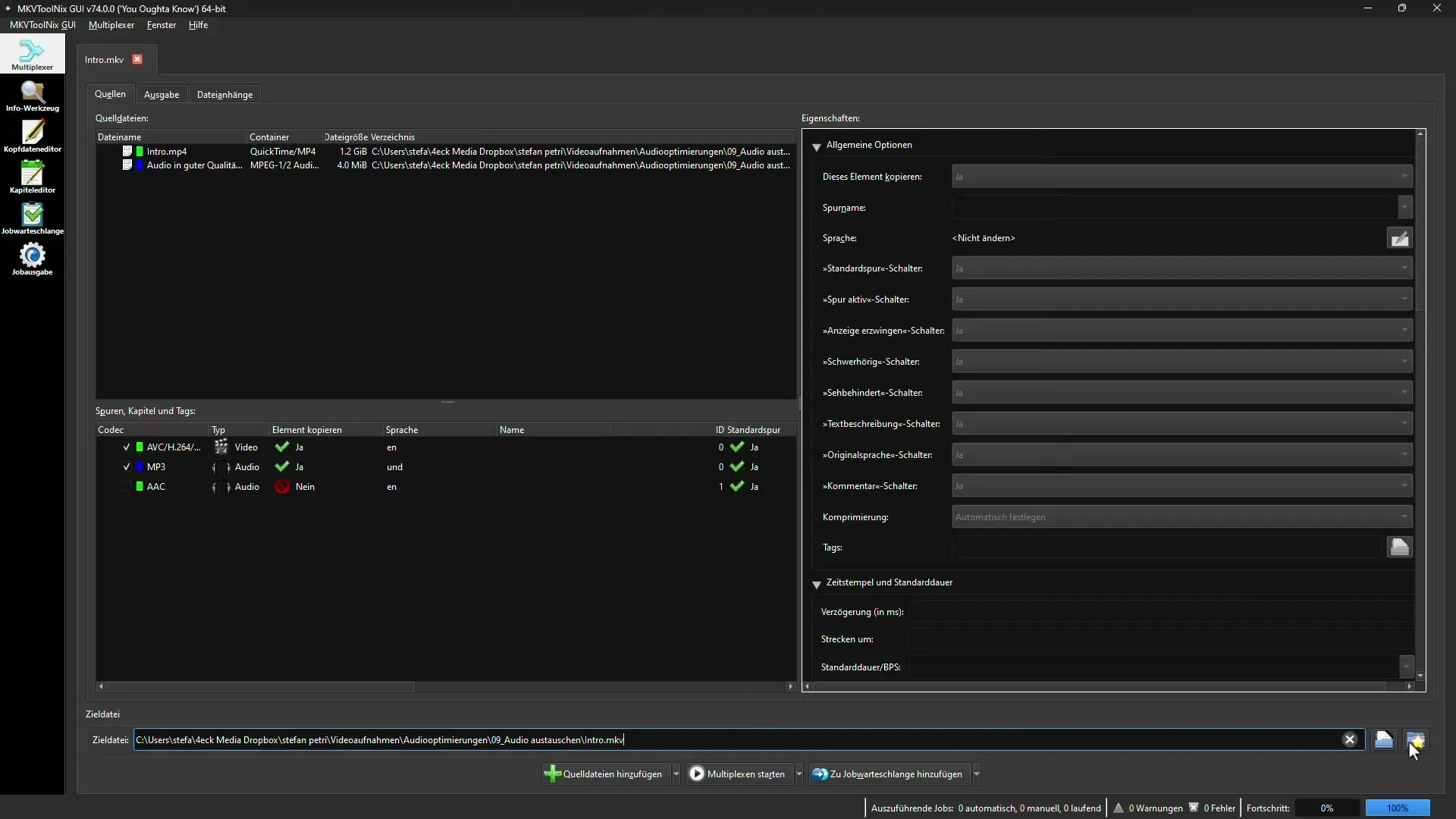Collapse Zeitstempel und Standarddauer section
The height and width of the screenshot is (819, 1456).
817,584
